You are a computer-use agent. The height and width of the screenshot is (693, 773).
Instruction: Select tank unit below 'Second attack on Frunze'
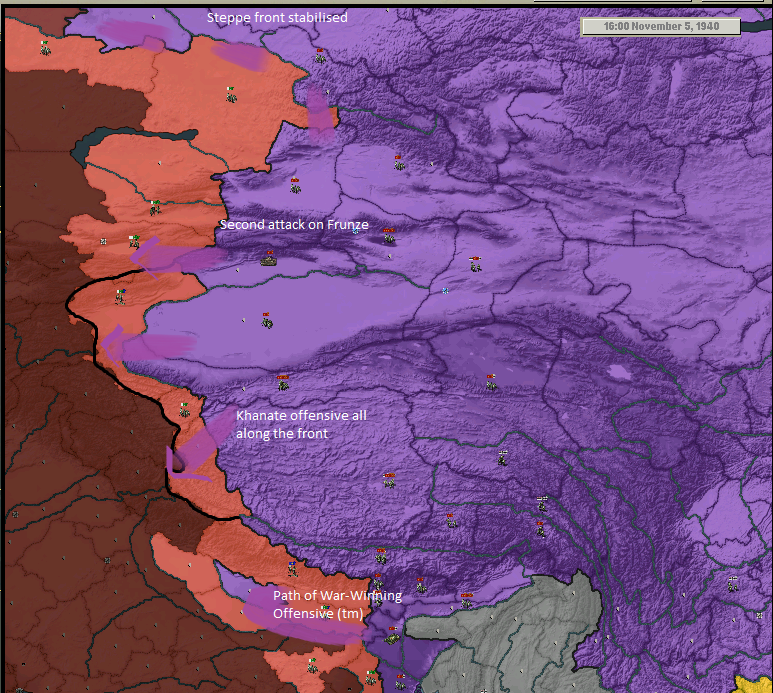coord(269,259)
